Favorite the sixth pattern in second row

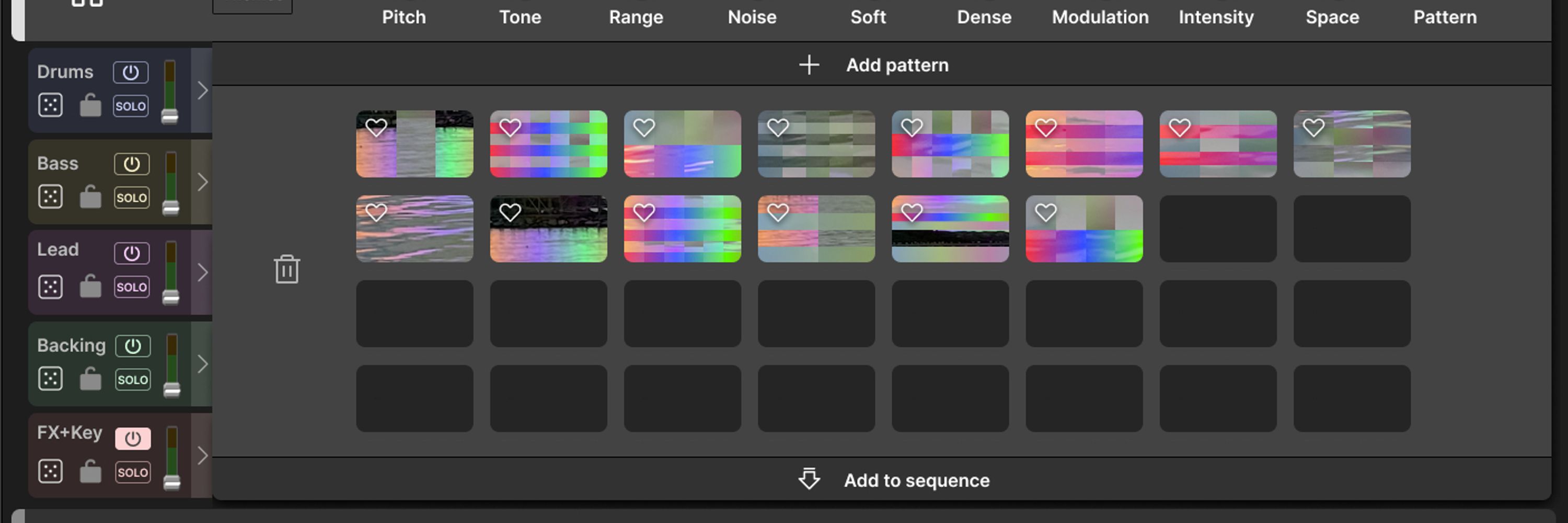click(1046, 212)
